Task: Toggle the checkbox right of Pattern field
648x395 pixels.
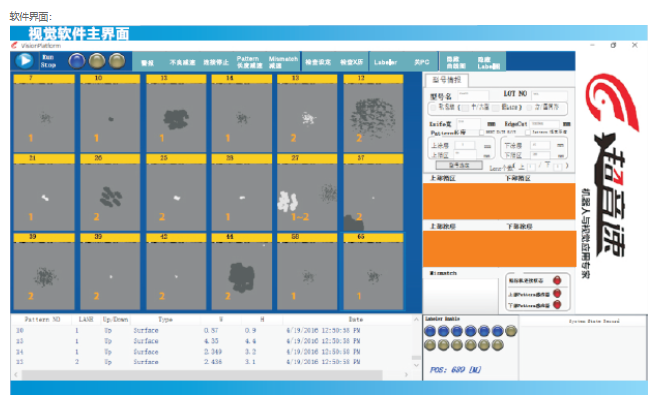Action: pos(481,133)
